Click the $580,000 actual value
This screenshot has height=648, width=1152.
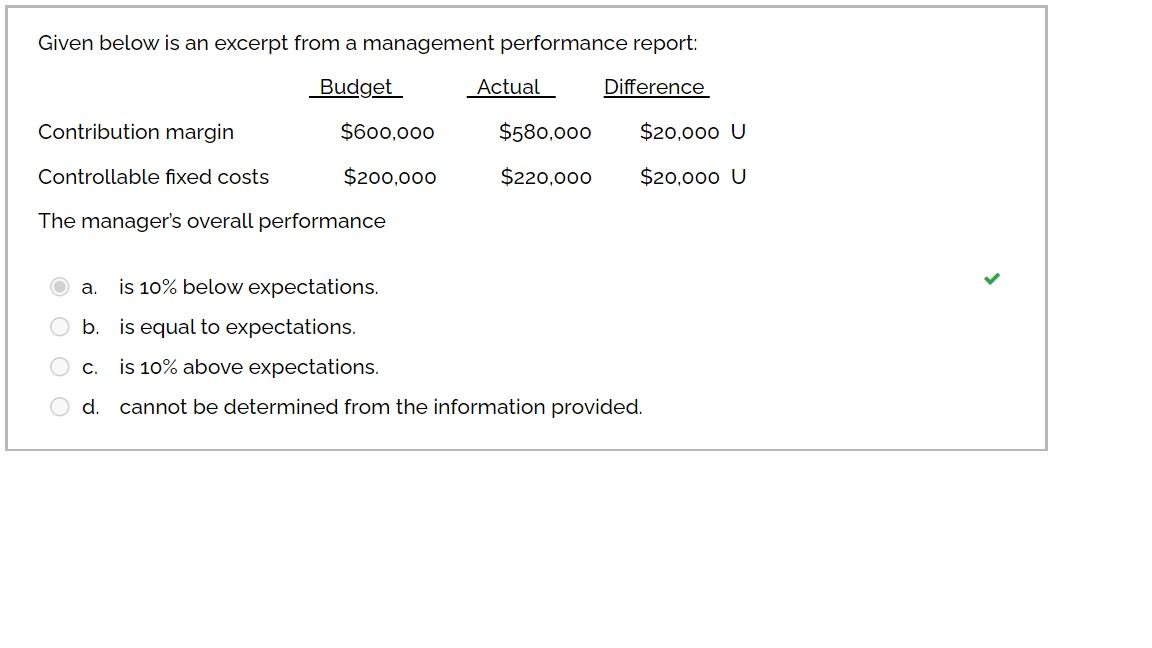(x=545, y=132)
